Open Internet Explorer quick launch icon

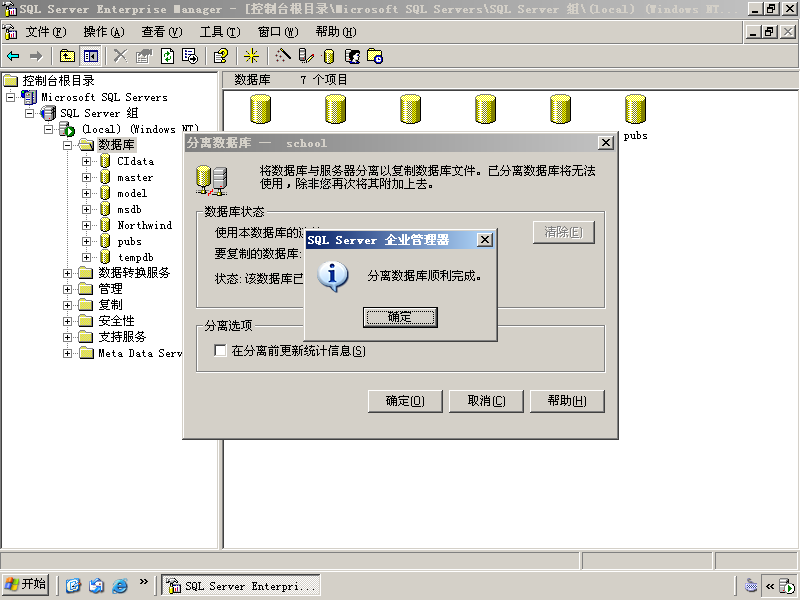pos(119,585)
